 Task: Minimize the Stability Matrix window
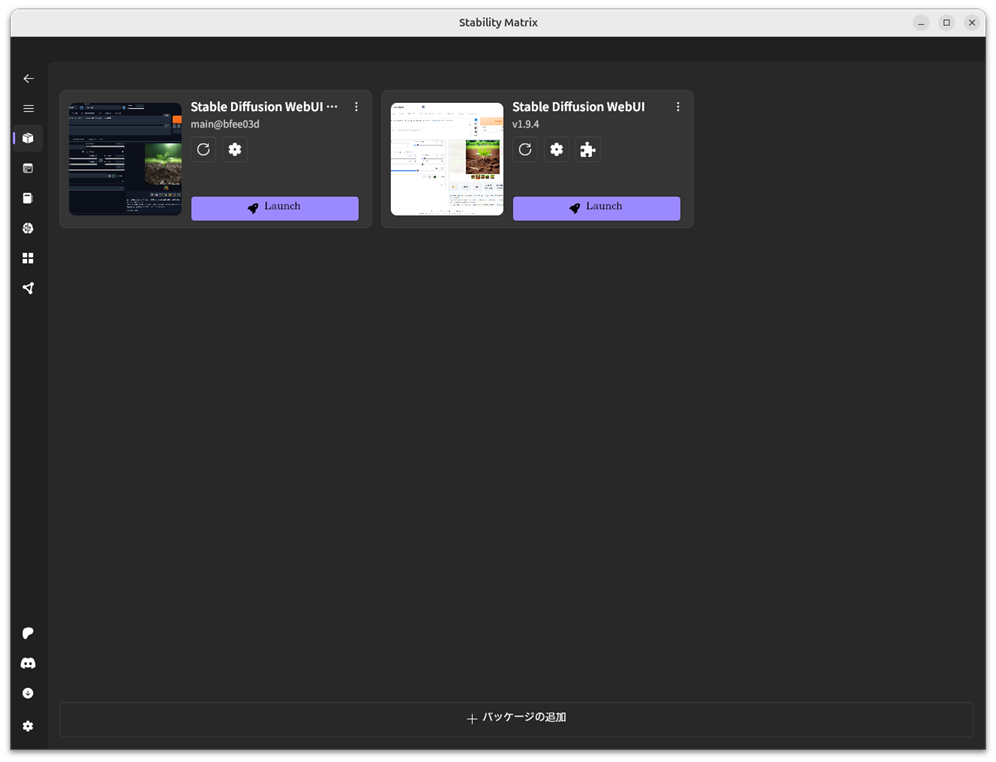pyautogui.click(x=921, y=23)
